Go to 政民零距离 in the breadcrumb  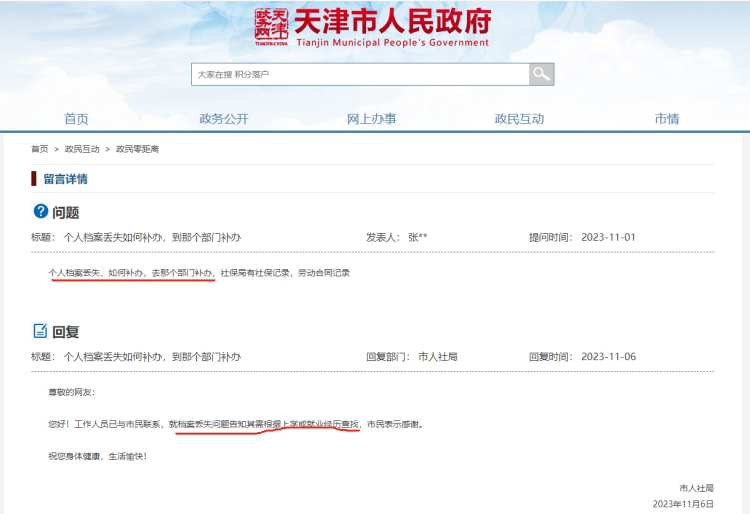(137, 149)
